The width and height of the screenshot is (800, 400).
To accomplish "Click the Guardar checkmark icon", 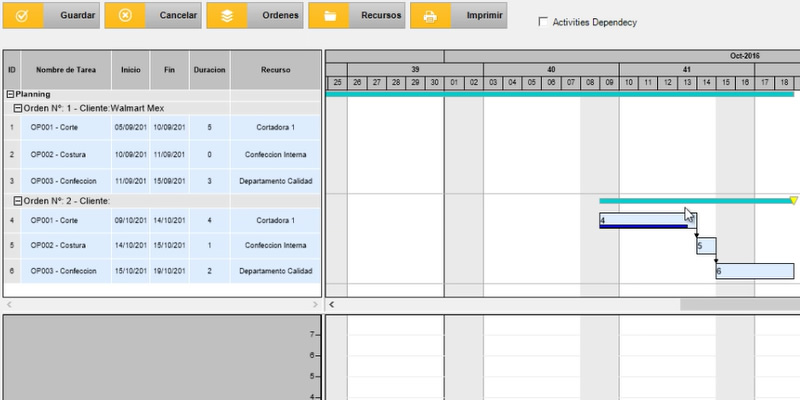I will (22, 16).
